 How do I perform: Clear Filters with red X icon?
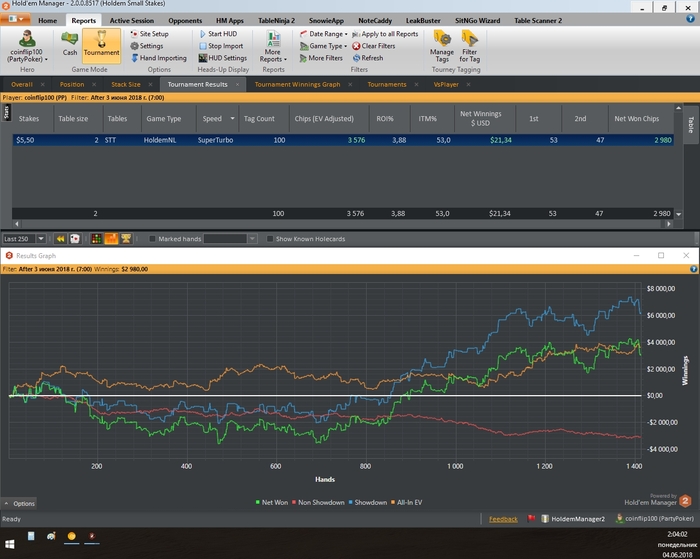click(x=374, y=46)
